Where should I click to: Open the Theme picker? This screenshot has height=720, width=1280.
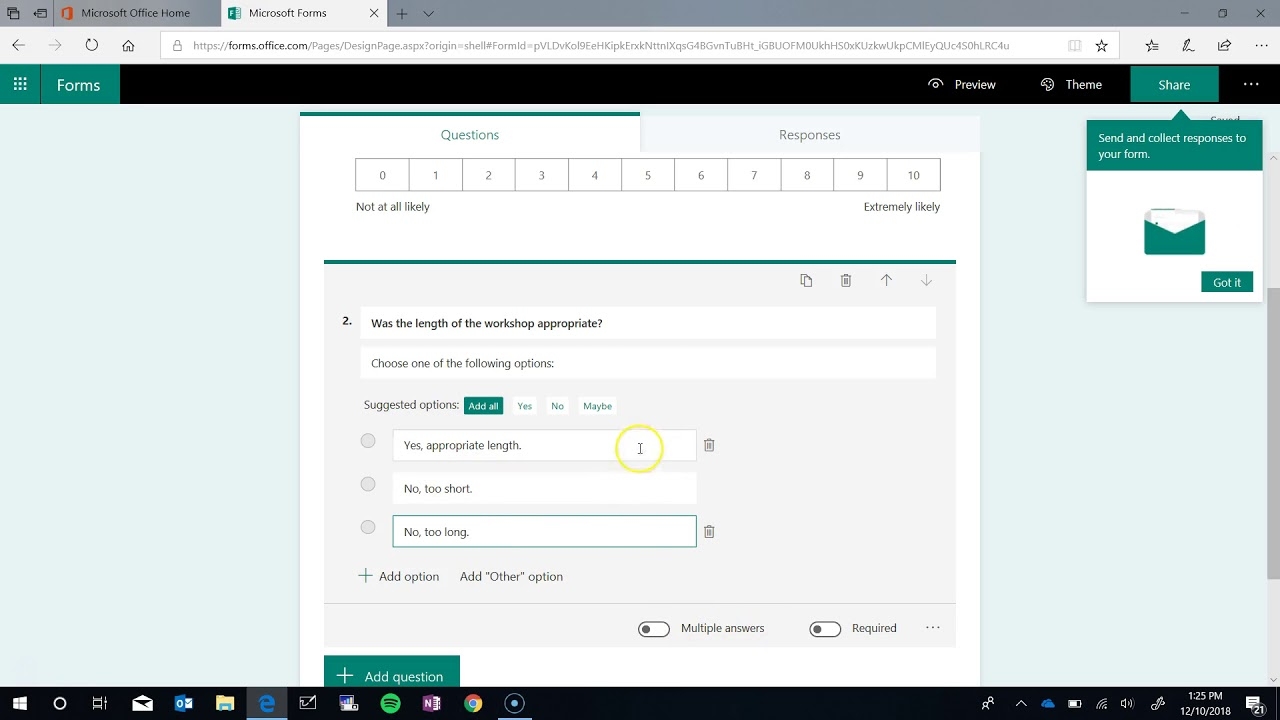pyautogui.click(x=1071, y=85)
